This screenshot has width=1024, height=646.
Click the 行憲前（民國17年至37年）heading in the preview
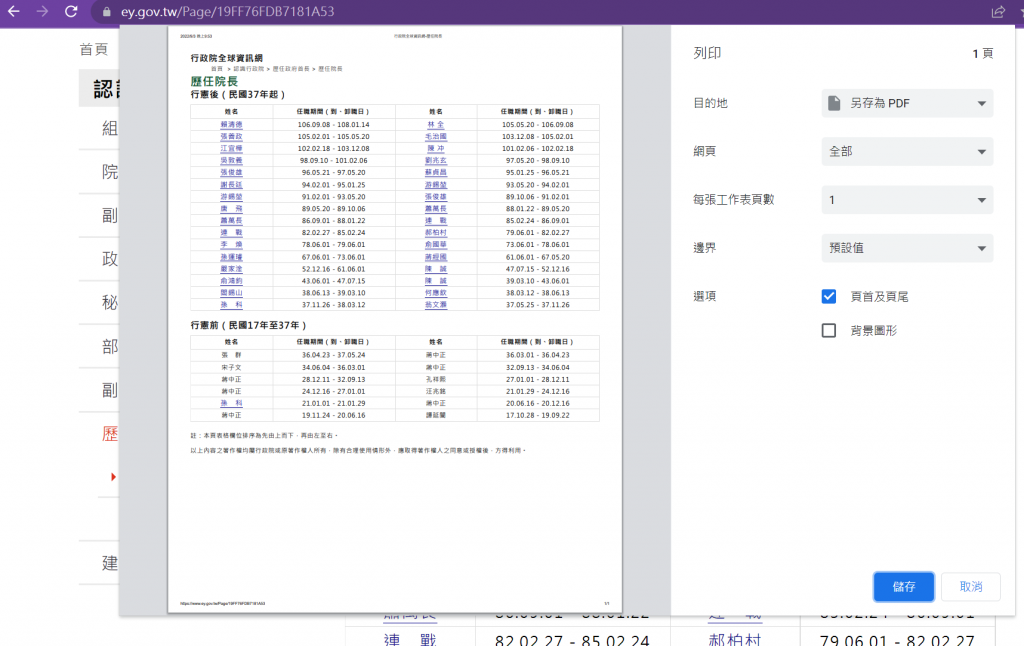click(x=248, y=325)
